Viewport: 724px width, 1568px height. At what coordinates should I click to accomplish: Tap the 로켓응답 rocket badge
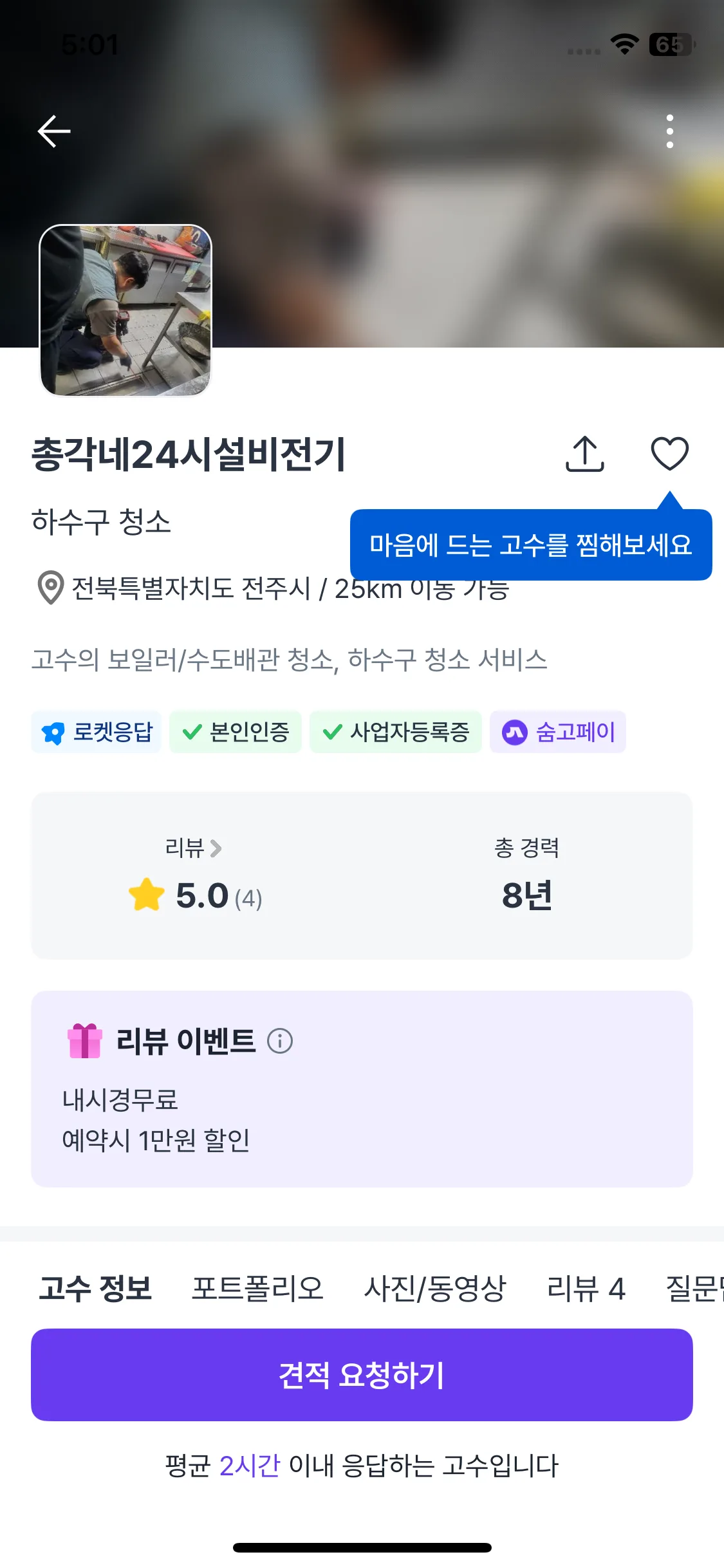97,732
